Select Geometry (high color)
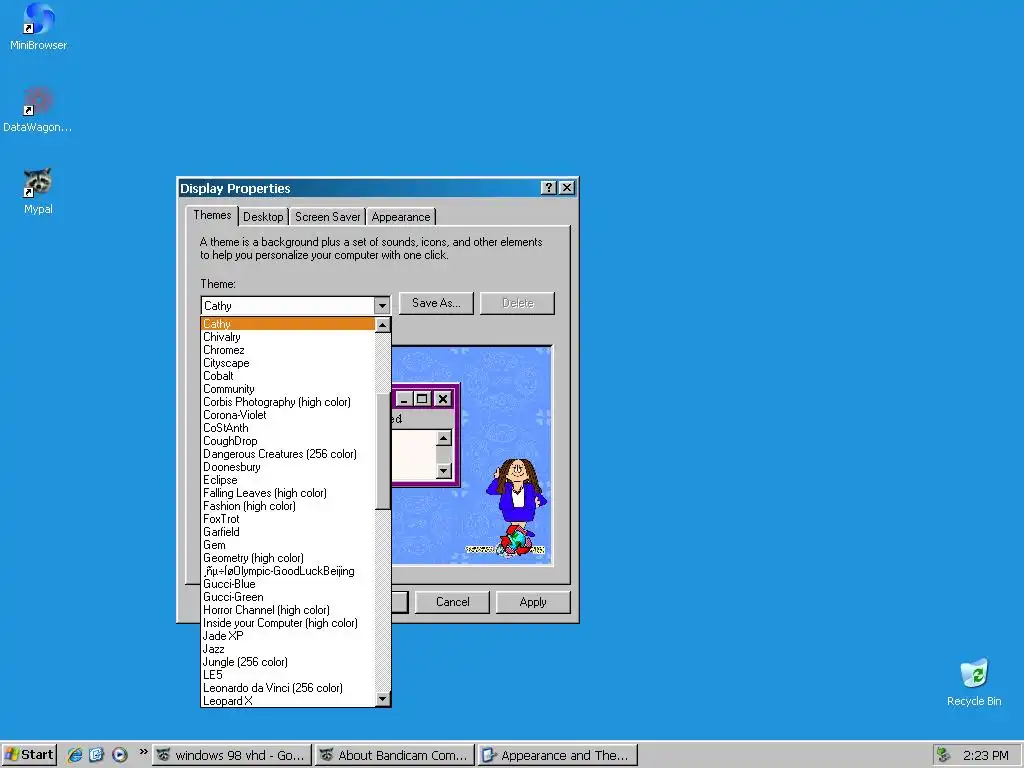Screen dimensions: 1024x768 (288, 558)
